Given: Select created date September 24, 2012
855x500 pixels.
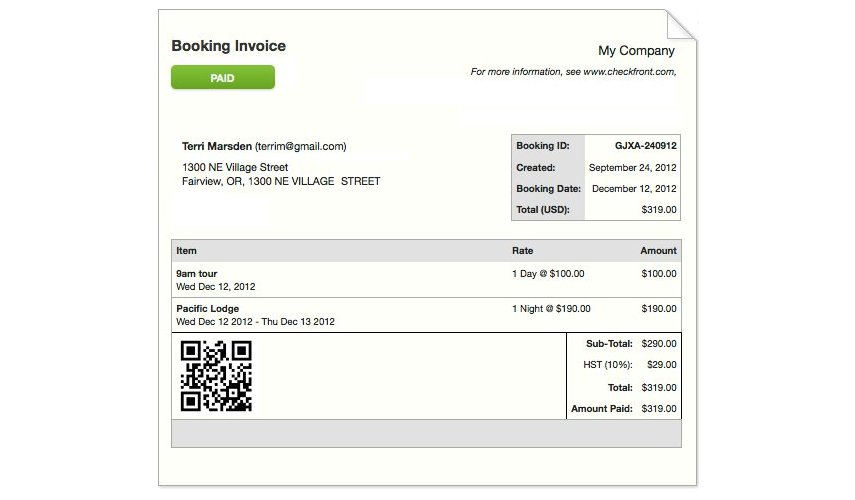Looking at the screenshot, I should (633, 167).
